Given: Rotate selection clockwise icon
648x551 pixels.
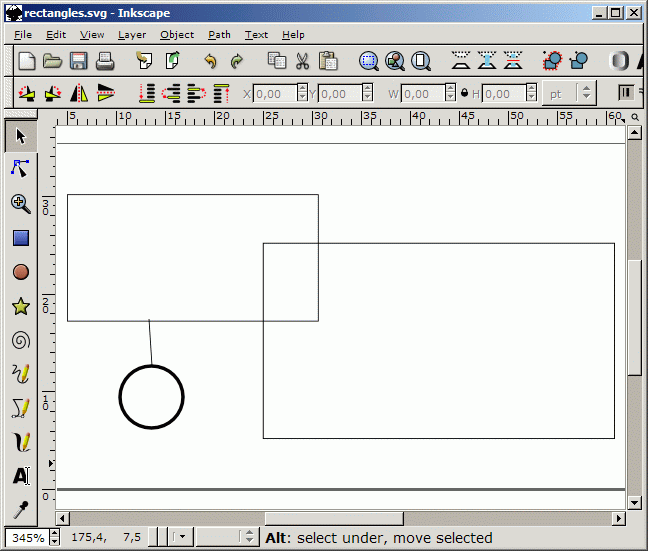Looking at the screenshot, I should [x=53, y=93].
